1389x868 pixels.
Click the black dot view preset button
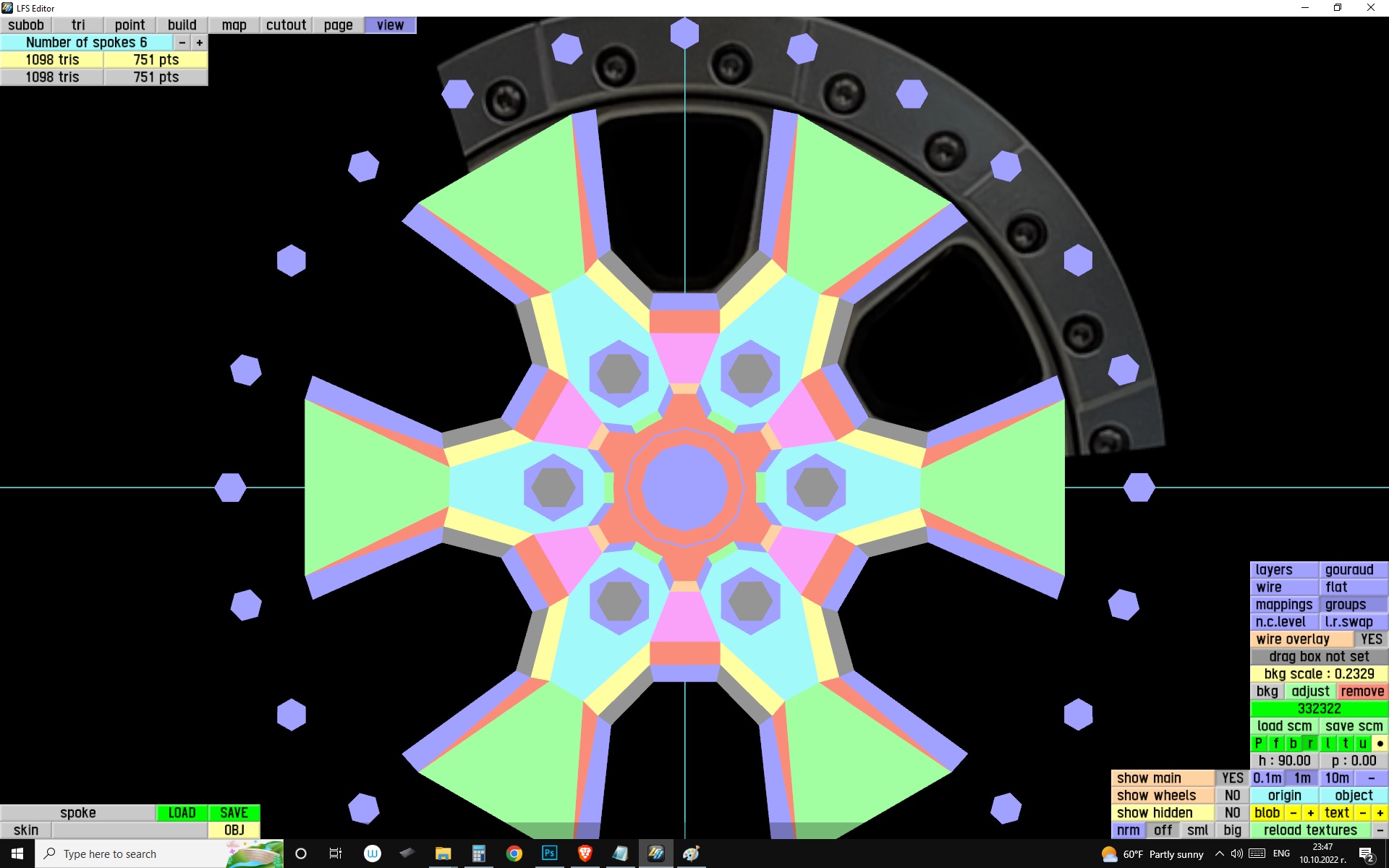[1380, 744]
